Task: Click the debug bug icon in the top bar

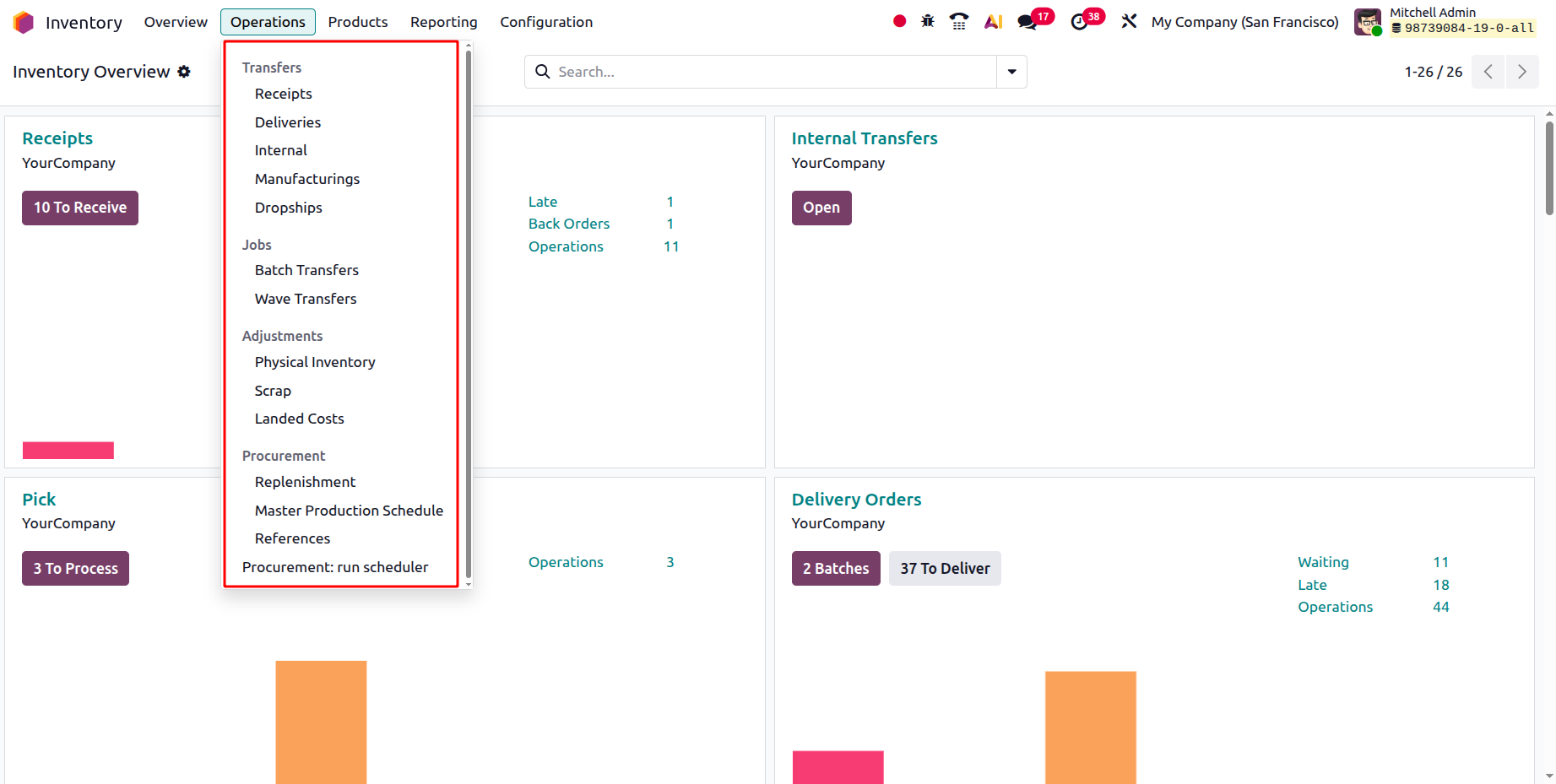Action: point(927,21)
